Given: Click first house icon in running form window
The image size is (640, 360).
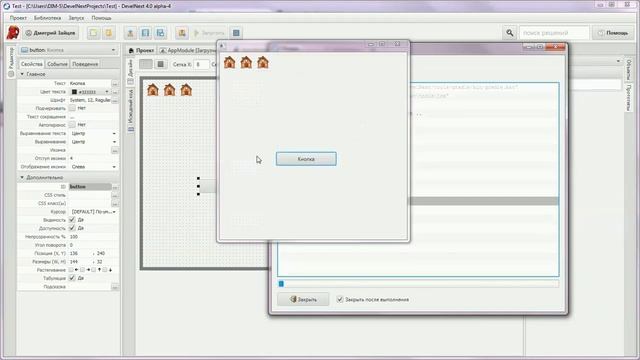Looking at the screenshot, I should point(229,62).
